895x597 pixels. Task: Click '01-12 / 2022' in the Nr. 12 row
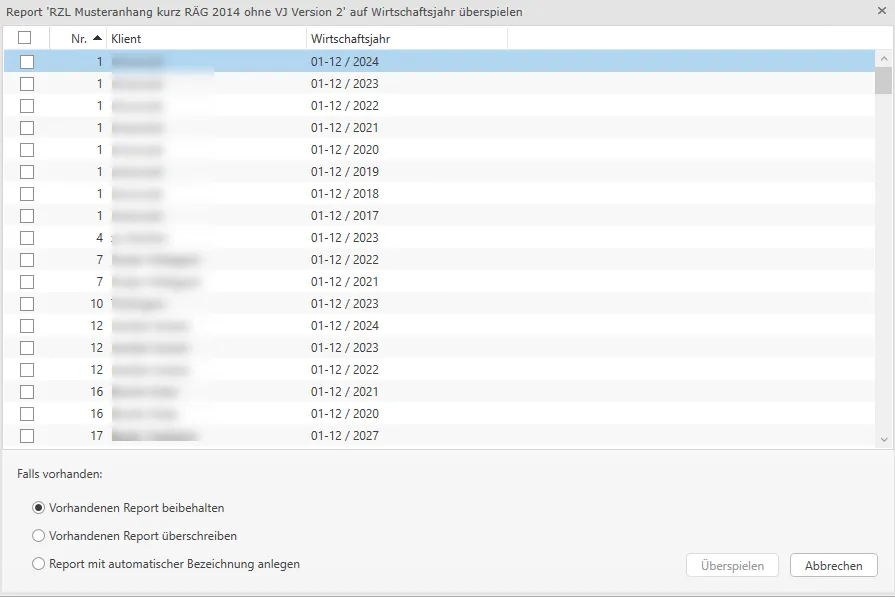[345, 370]
